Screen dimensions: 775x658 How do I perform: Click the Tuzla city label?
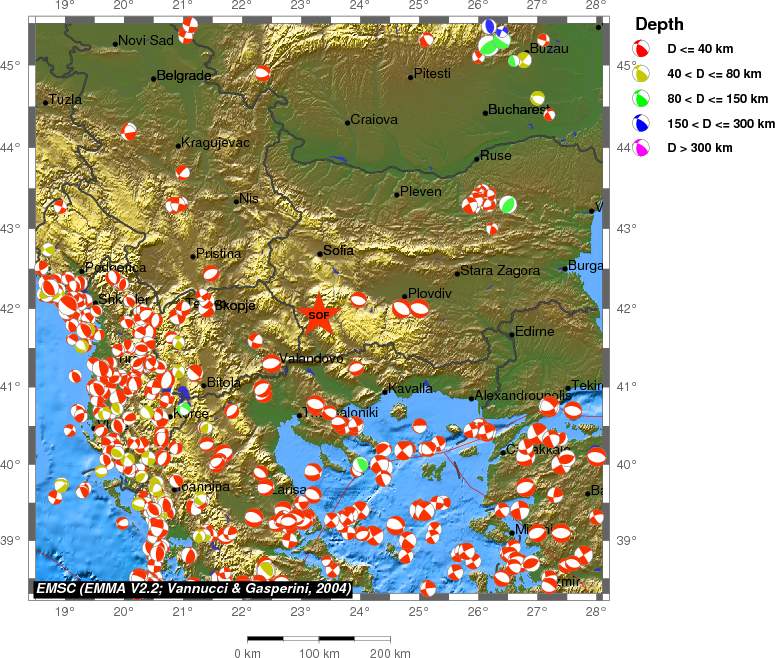pyautogui.click(x=66, y=99)
